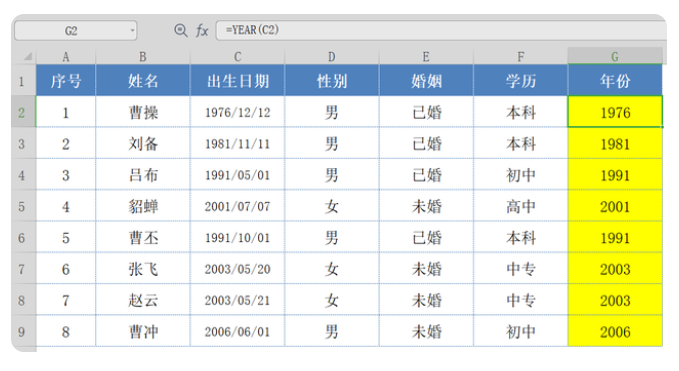The width and height of the screenshot is (679, 371).
Task: Select row 9 header
Action: 23,332
